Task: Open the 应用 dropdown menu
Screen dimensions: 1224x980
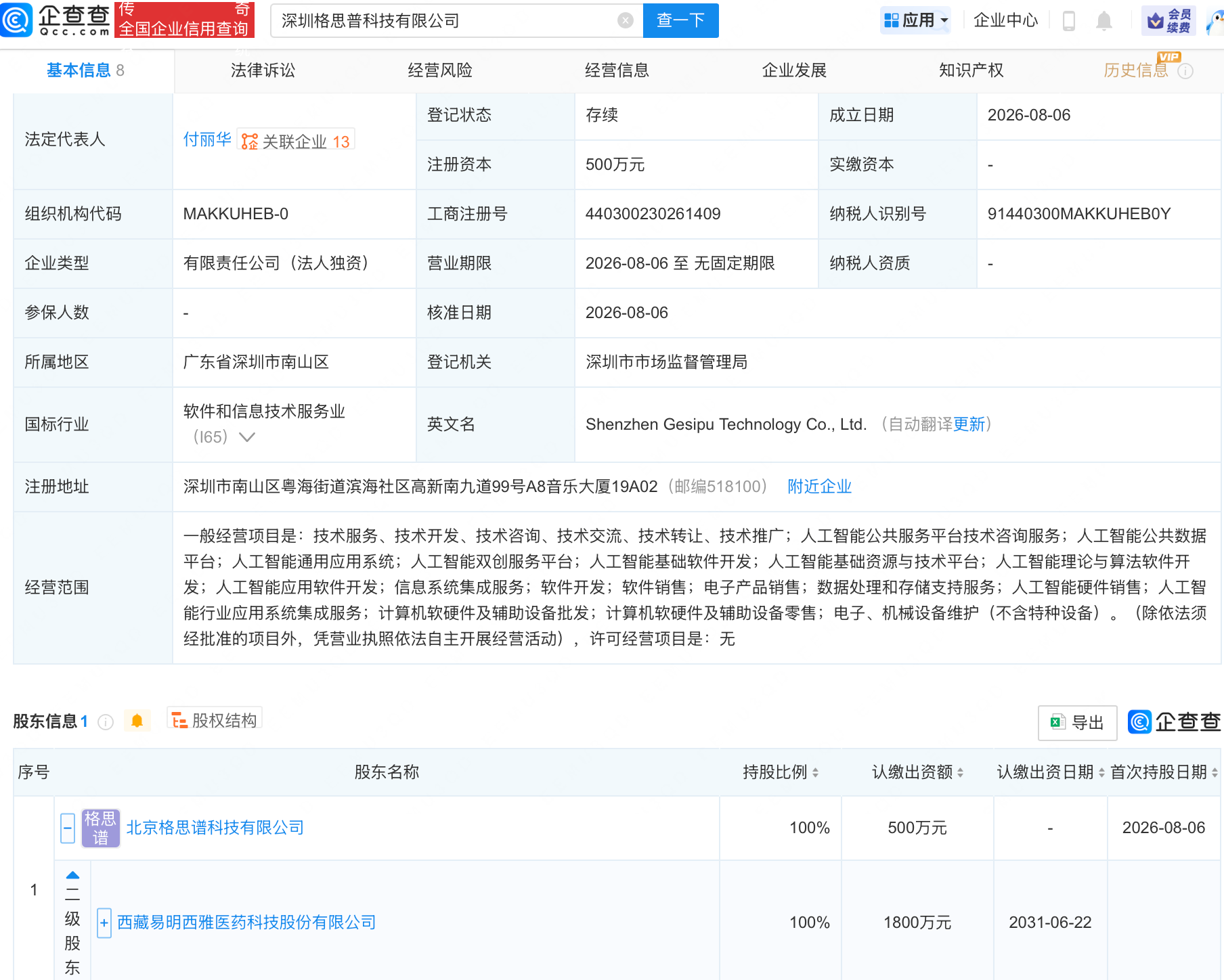Action: point(916,20)
